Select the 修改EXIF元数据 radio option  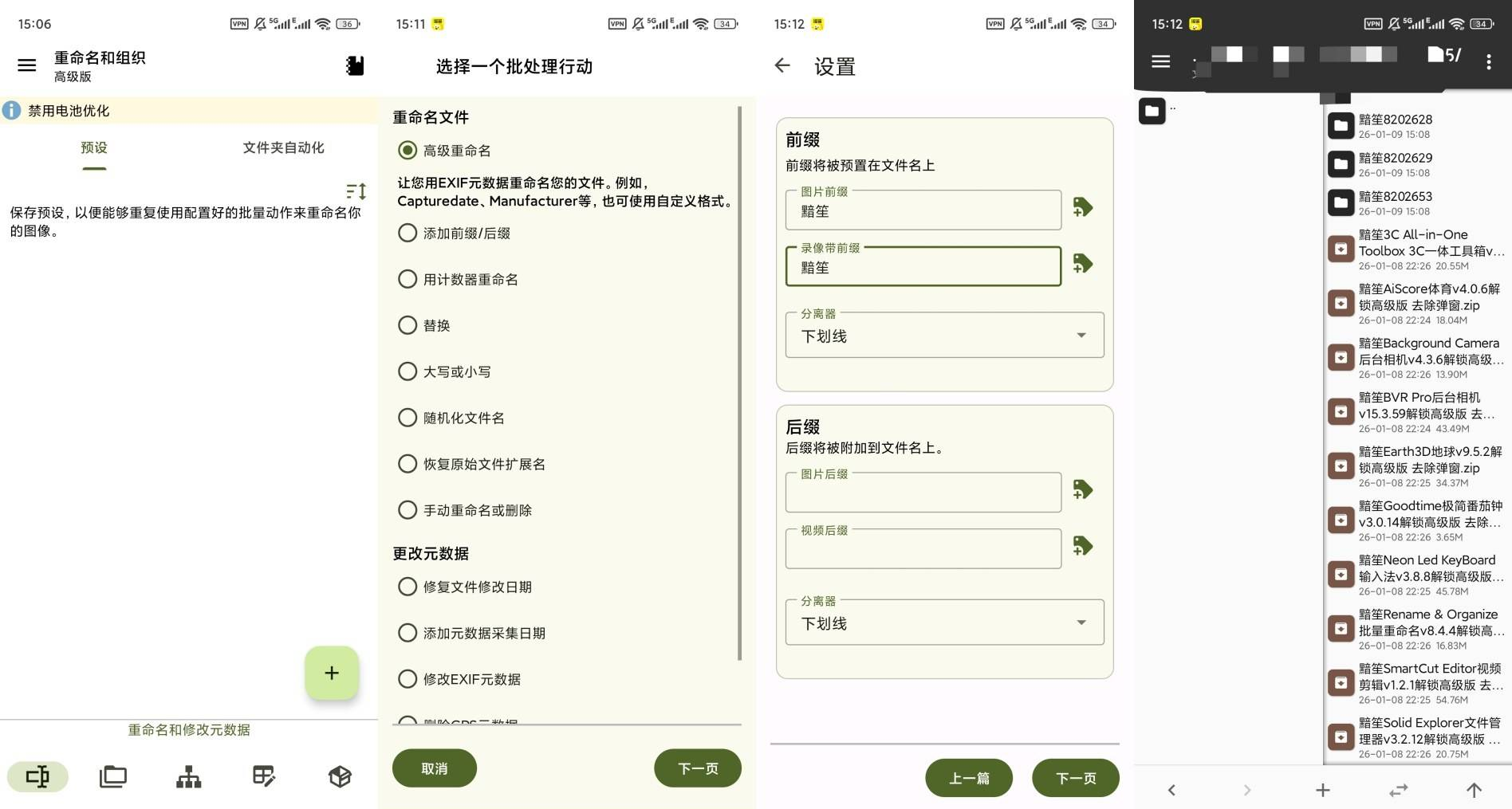point(408,679)
